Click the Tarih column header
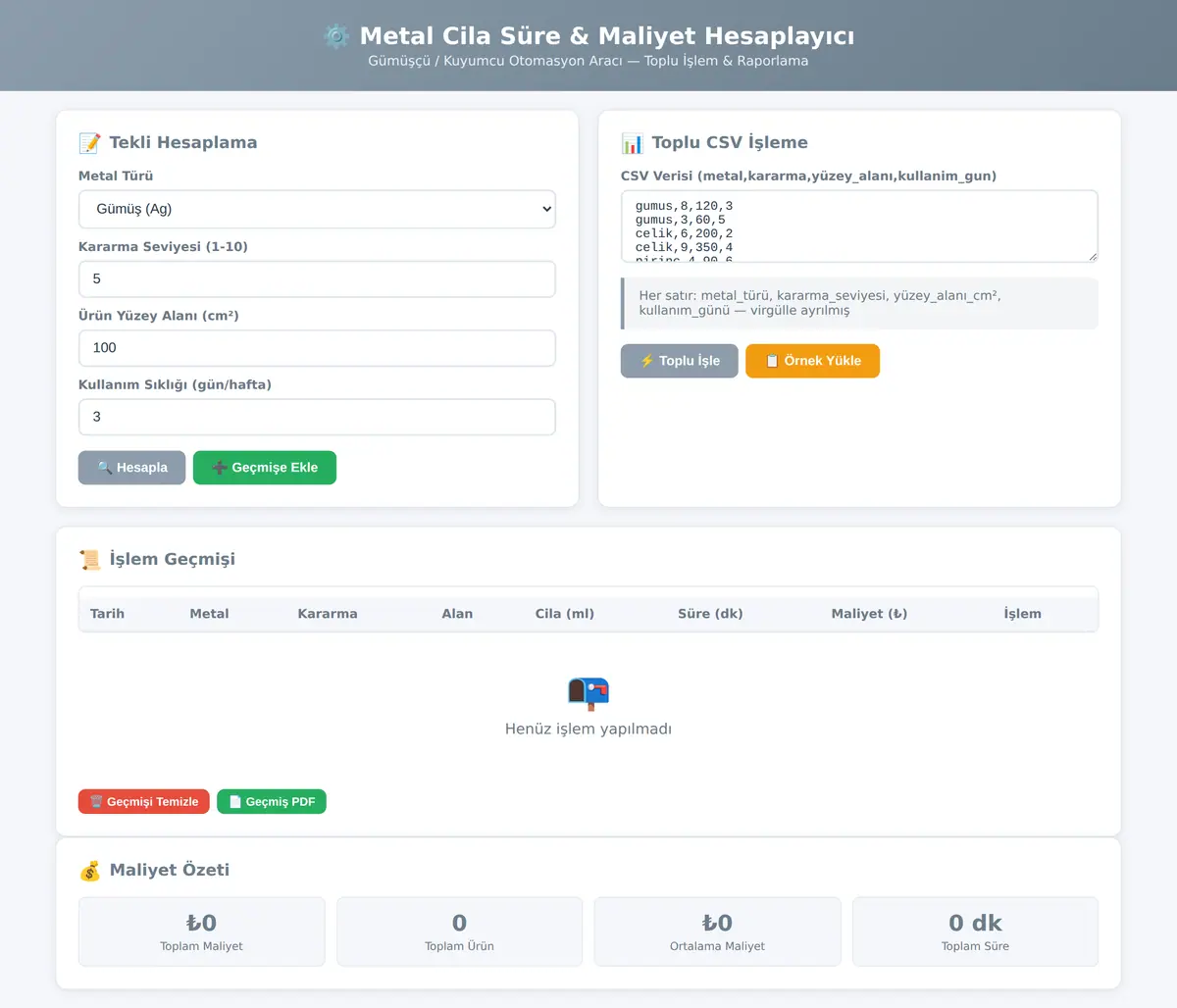Image resolution: width=1177 pixels, height=1008 pixels. [x=107, y=614]
